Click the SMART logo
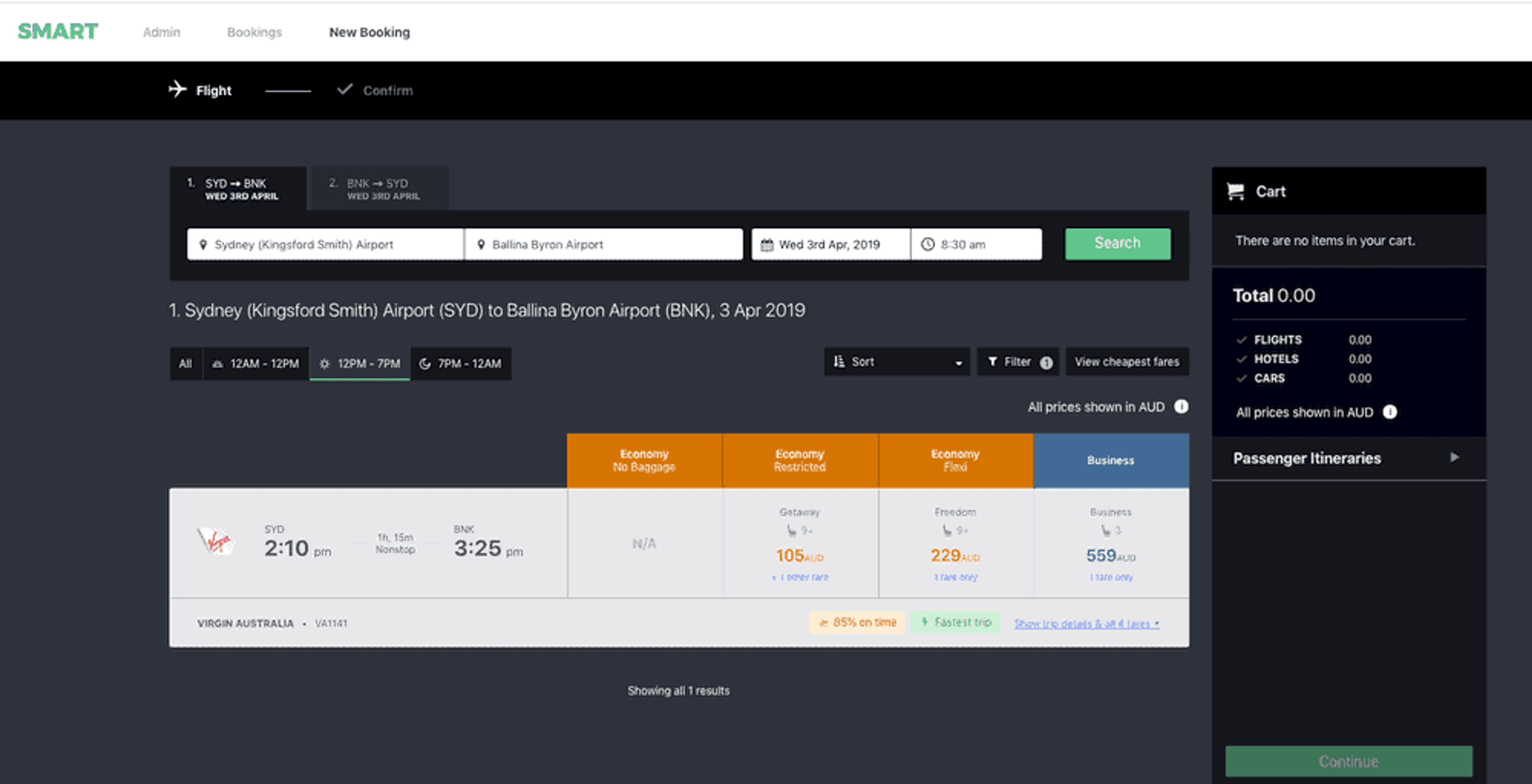Viewport: 1532px width, 784px height. 58,32
